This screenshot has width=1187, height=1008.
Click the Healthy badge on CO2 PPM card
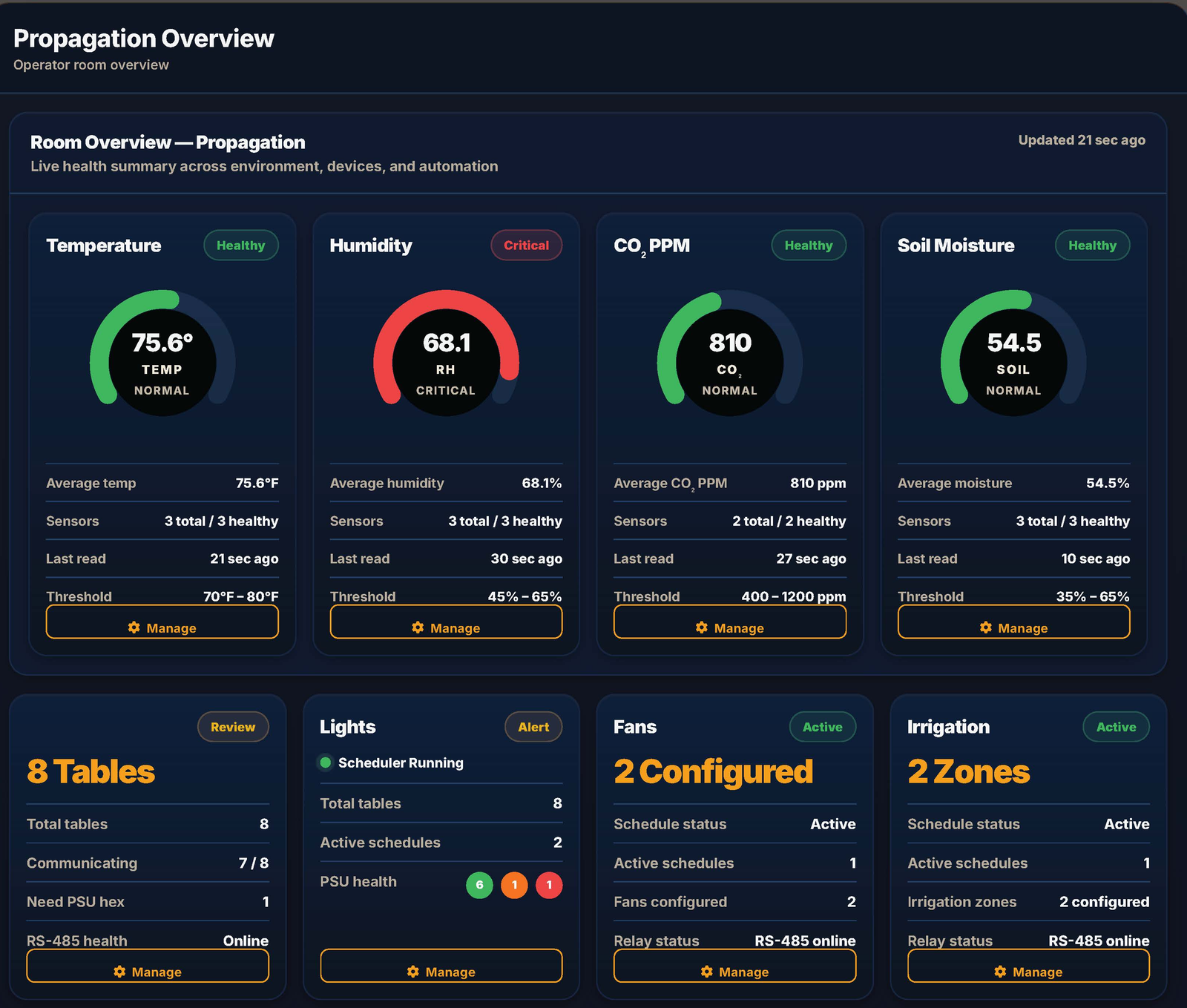click(809, 246)
